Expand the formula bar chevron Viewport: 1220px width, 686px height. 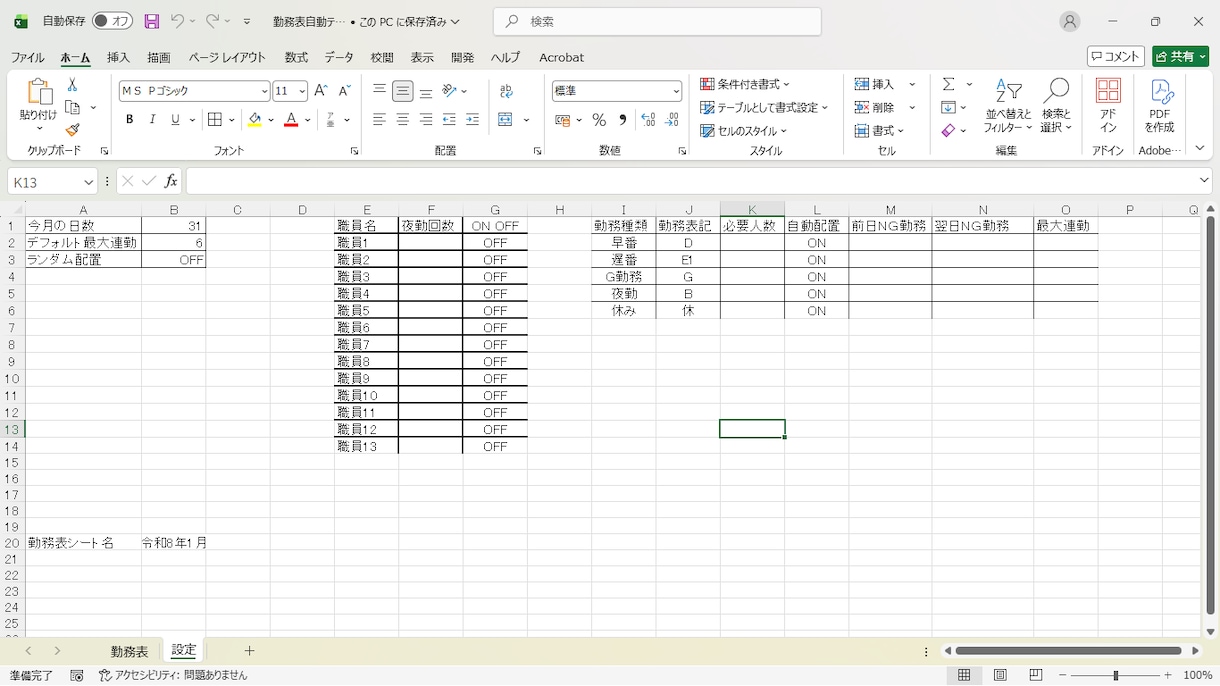point(1204,180)
